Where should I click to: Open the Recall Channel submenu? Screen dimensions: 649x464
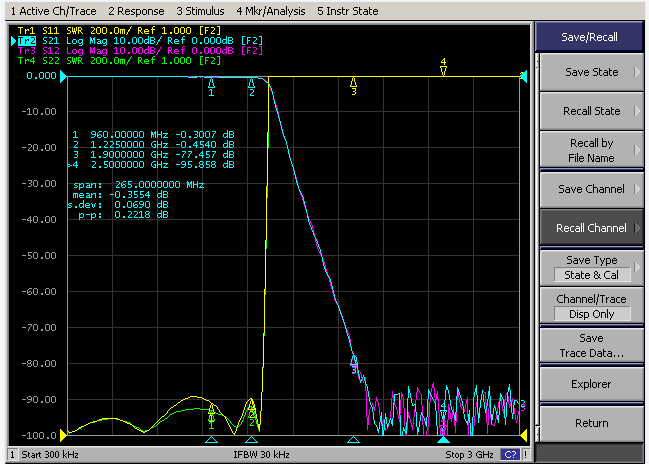pos(591,228)
